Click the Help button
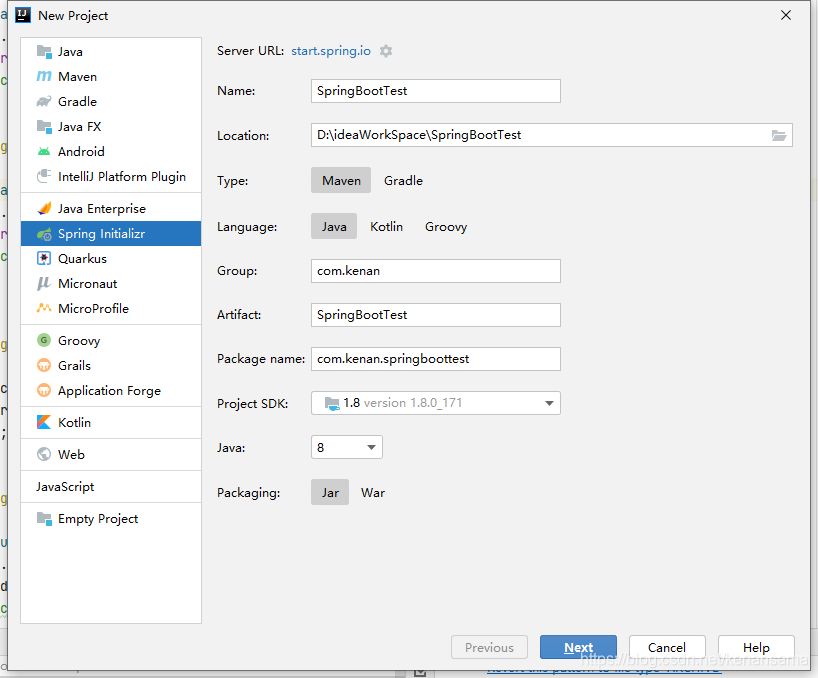The height and width of the screenshot is (678, 818). pyautogui.click(x=756, y=647)
